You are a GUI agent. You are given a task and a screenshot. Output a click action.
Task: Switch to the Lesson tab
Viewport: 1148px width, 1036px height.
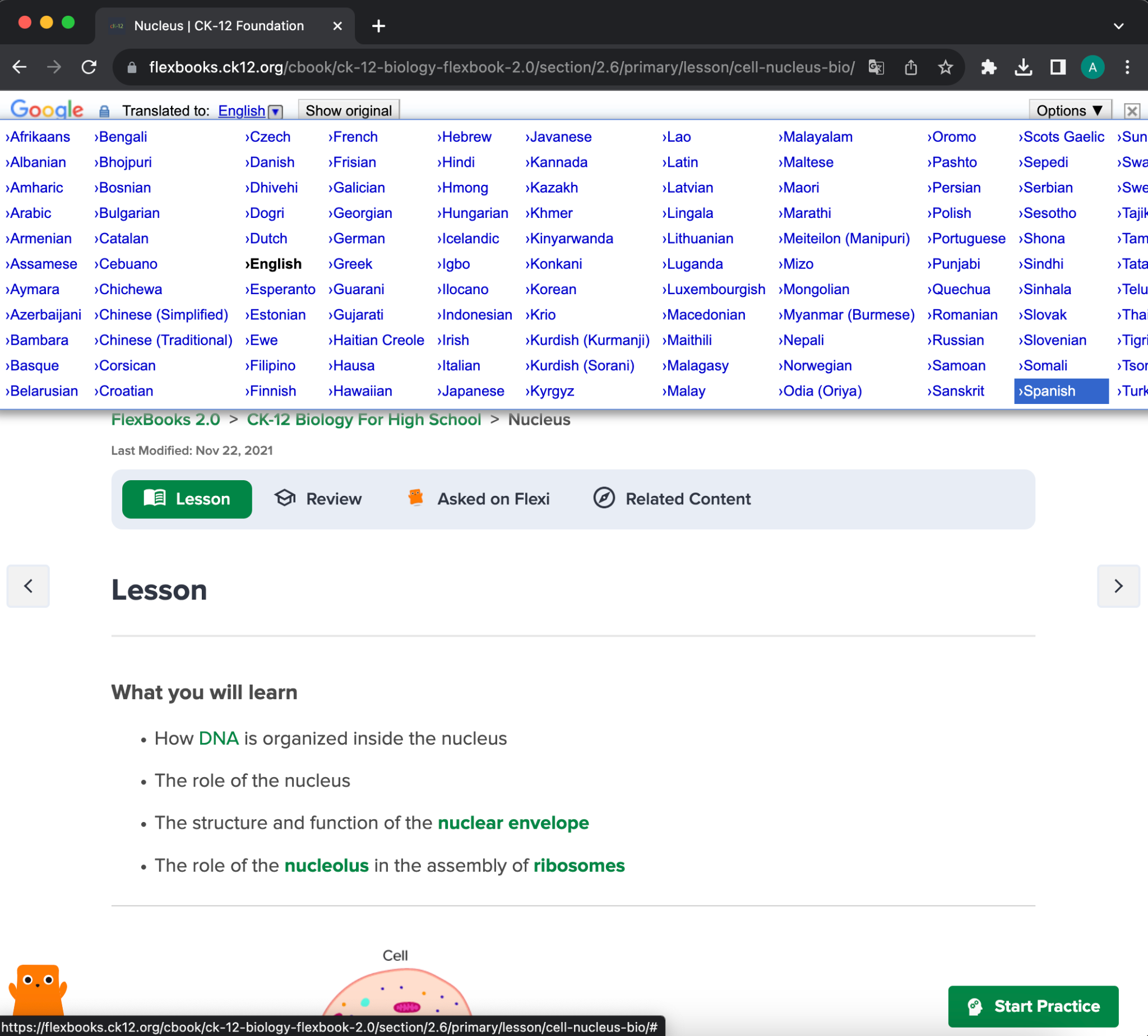(x=187, y=499)
